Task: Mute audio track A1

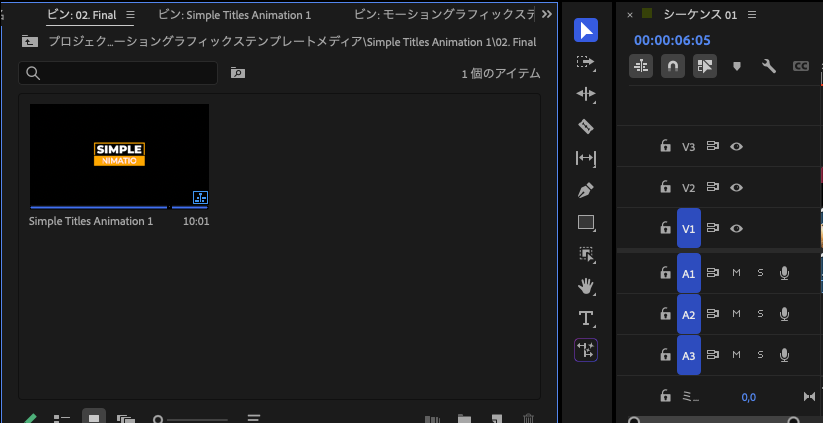Action: click(x=736, y=273)
